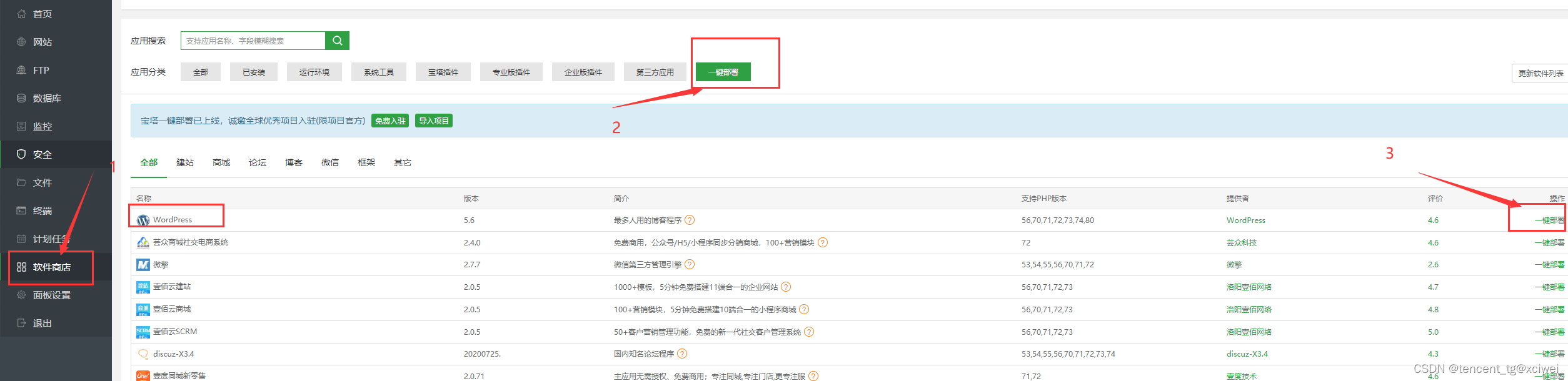
Task: Click the discuz-X3.4 app icon
Action: tap(143, 354)
